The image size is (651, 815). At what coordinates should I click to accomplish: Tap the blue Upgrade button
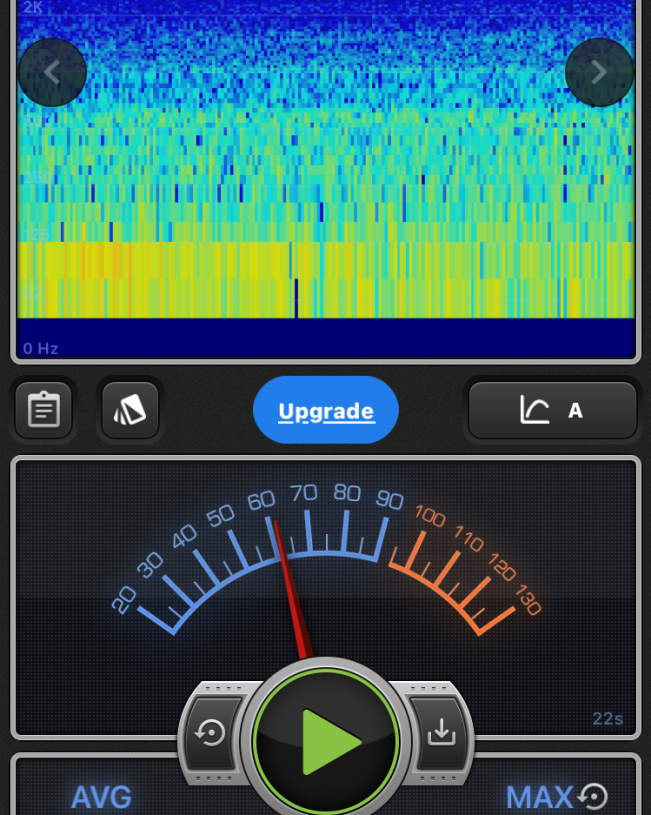click(326, 410)
